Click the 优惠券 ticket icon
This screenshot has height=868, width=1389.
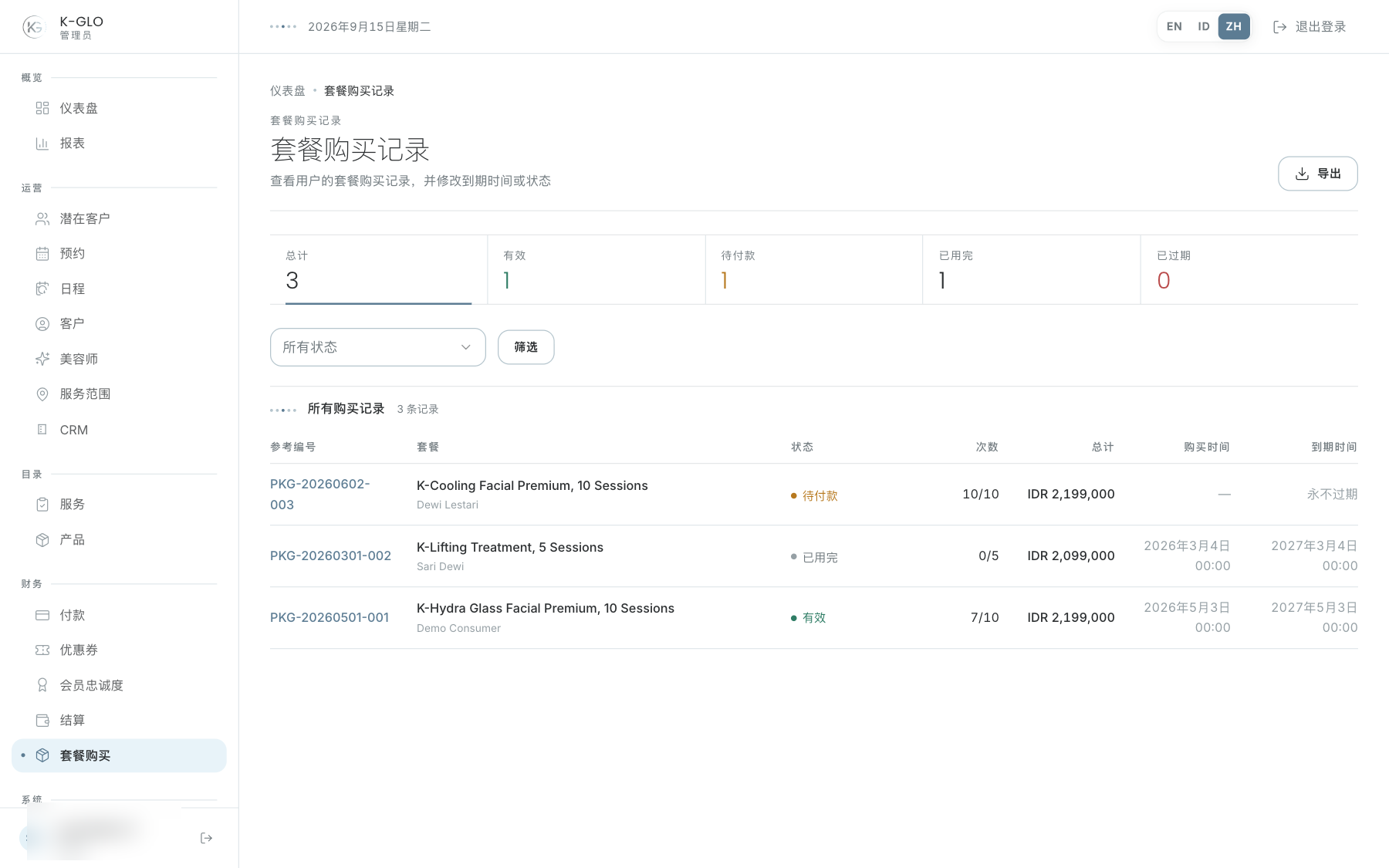pos(42,650)
